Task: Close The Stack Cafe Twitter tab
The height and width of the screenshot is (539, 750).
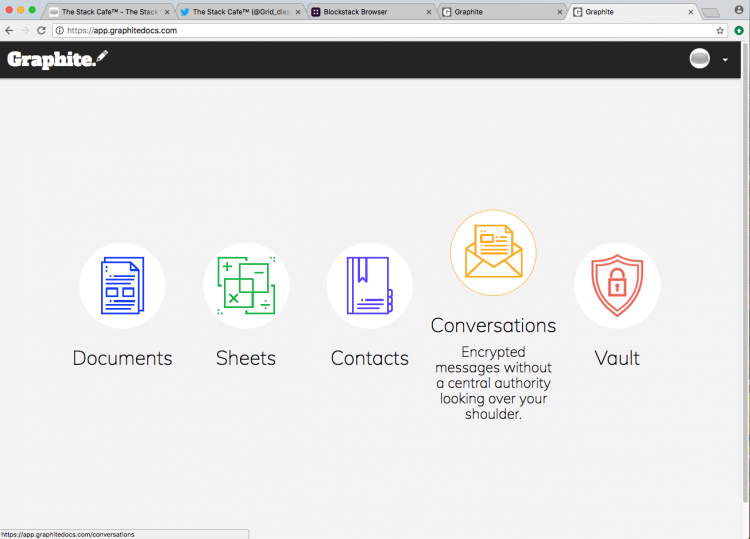Action: 298,12
